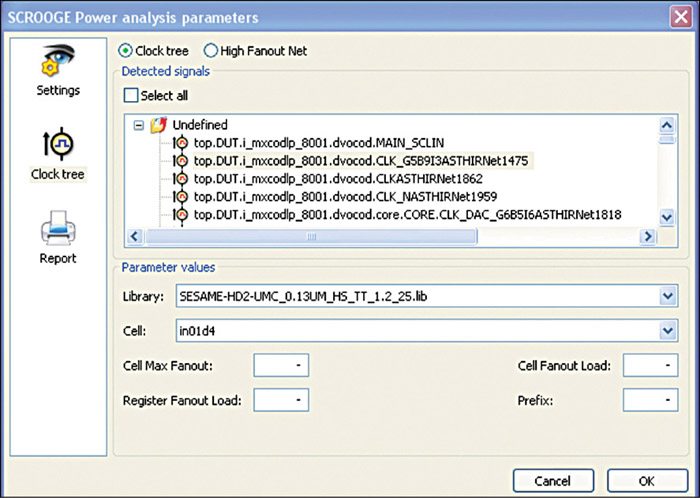Select the High Fanout Net radio button
The width and height of the screenshot is (700, 498).
(x=211, y=50)
